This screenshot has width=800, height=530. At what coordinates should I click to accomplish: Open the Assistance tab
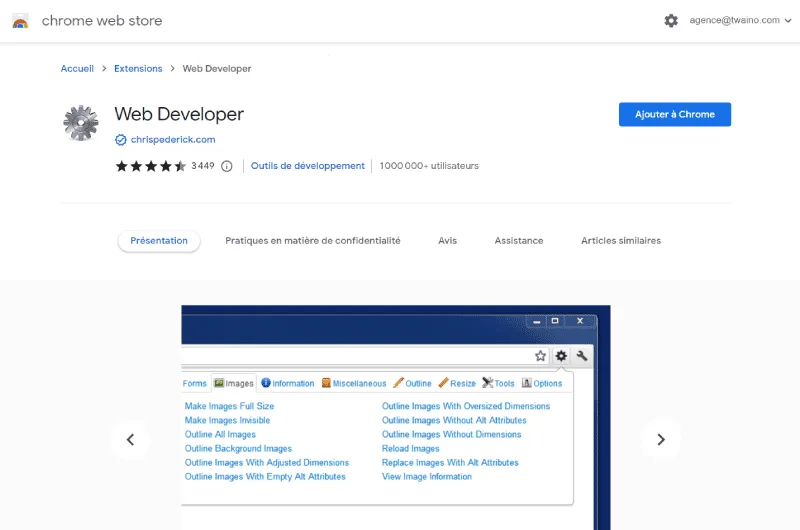click(519, 241)
